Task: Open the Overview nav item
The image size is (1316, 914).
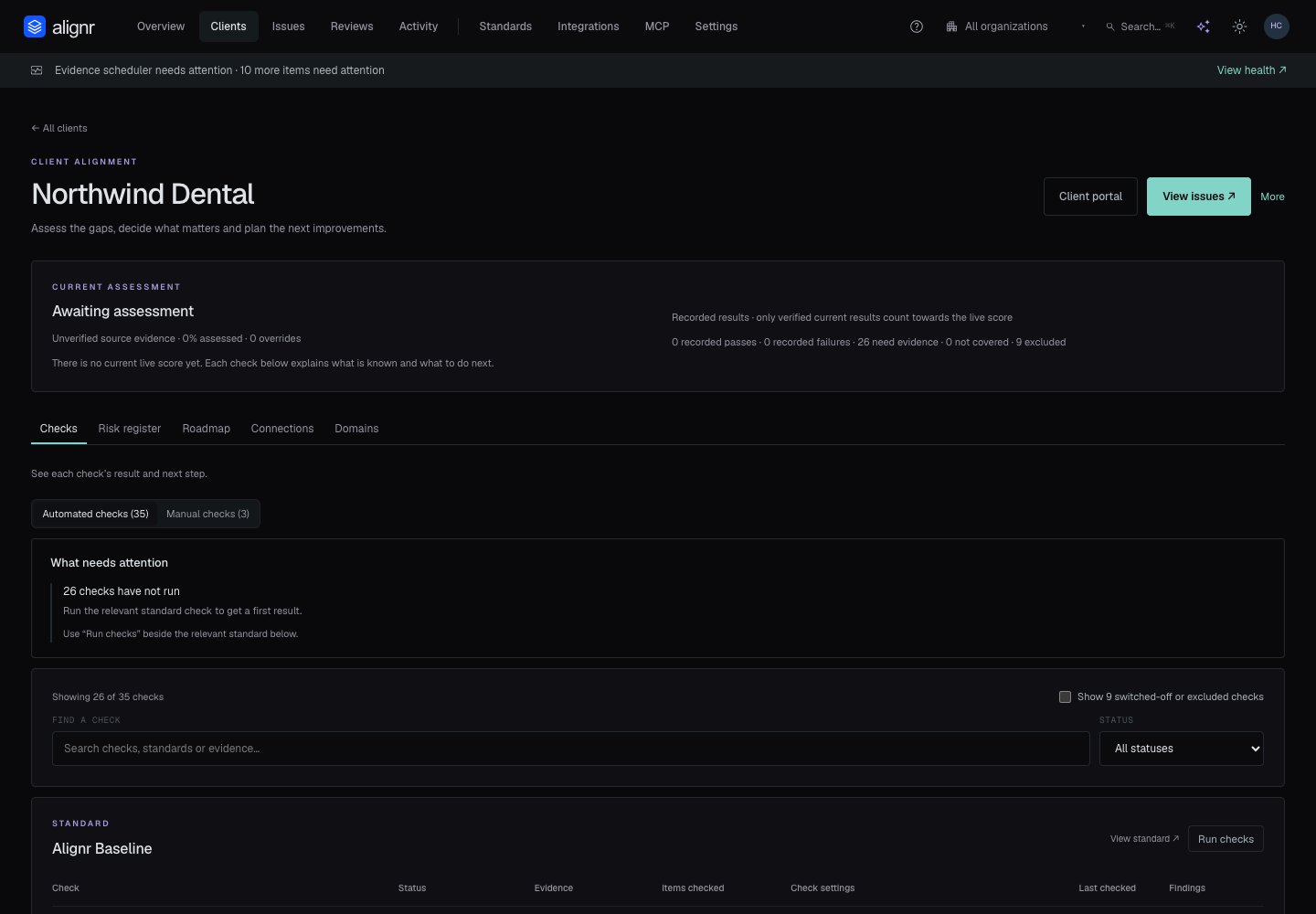Action: [x=161, y=27]
